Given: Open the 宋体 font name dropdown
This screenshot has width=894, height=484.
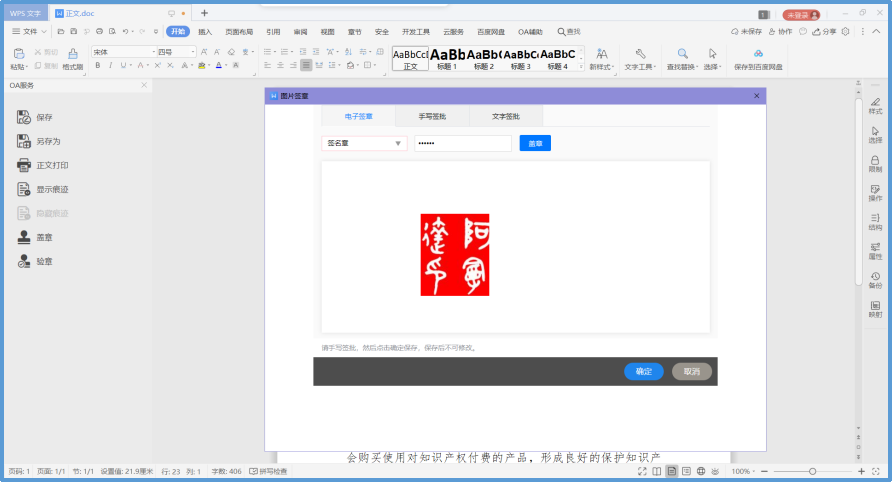Looking at the screenshot, I should 153,52.
